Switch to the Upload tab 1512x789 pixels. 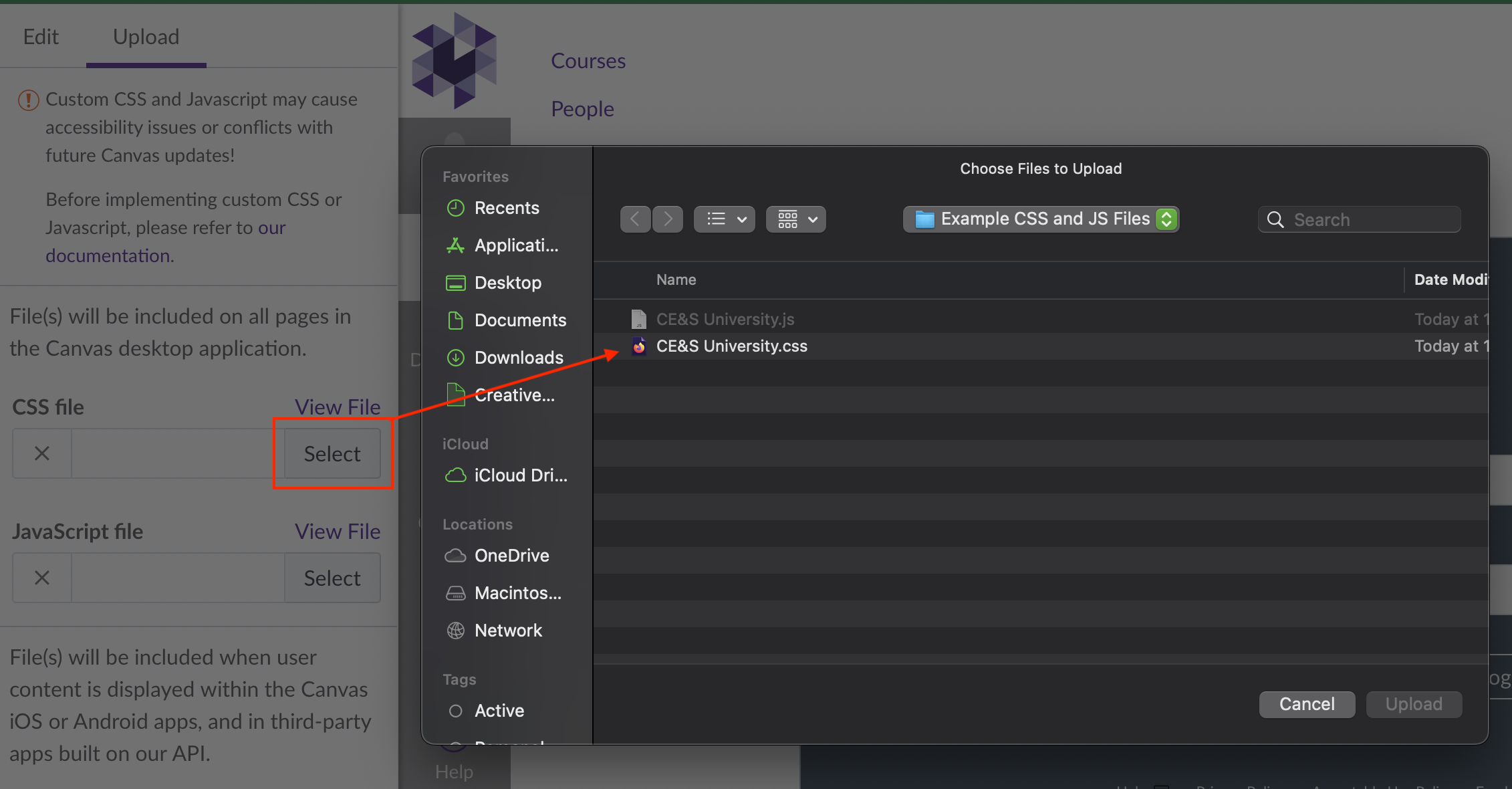(x=146, y=37)
